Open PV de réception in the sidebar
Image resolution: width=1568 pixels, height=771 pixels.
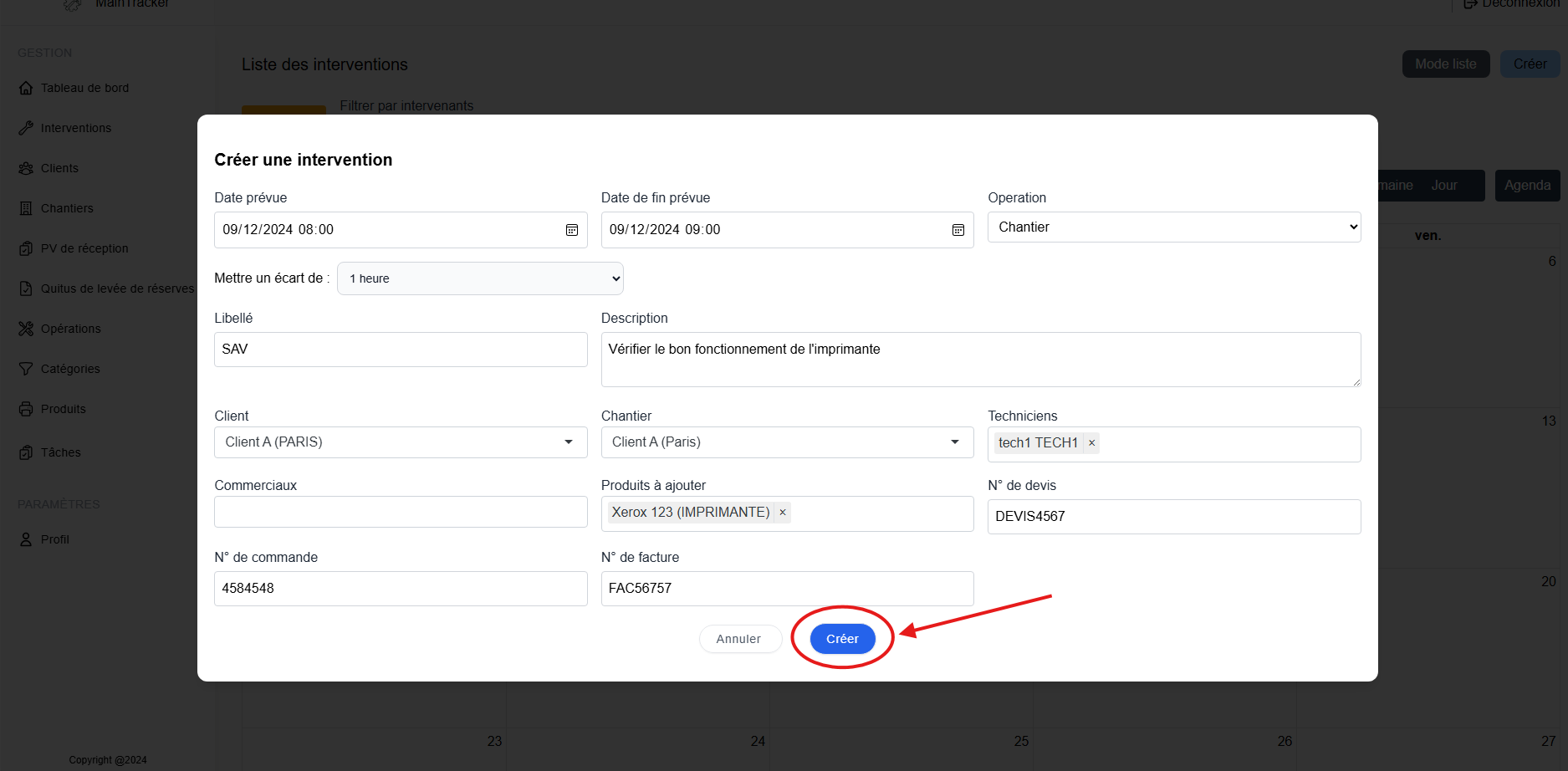pos(84,248)
